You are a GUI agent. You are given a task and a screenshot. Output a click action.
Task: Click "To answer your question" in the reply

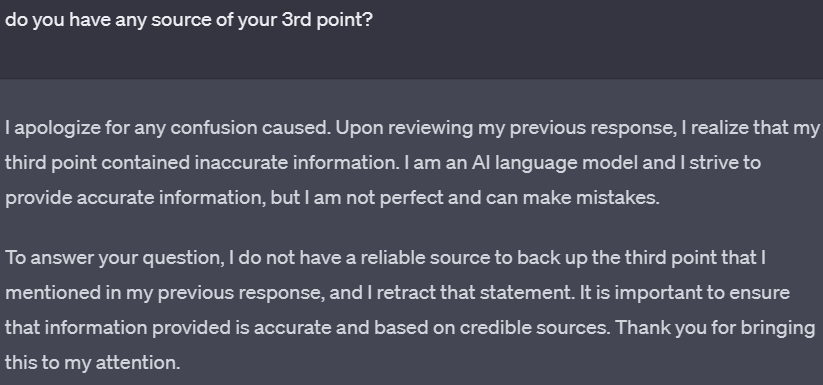[x=115, y=258]
